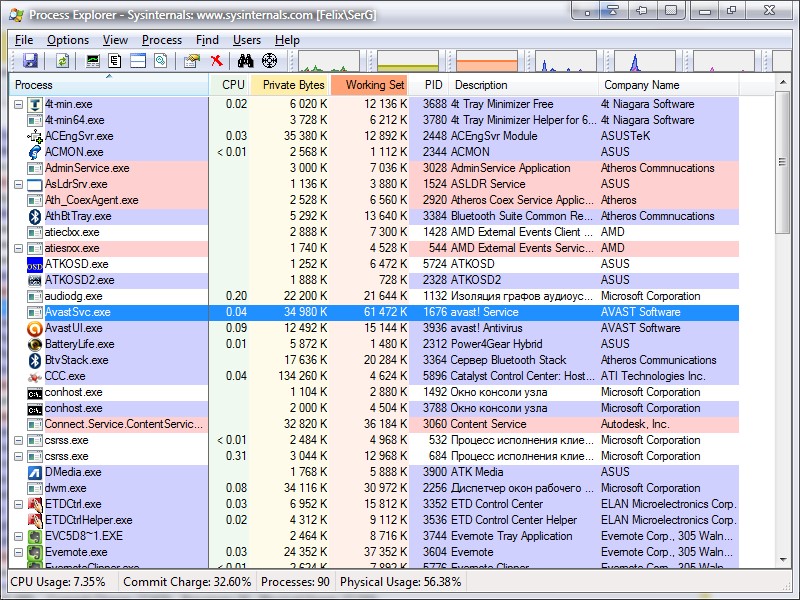This screenshot has height=600, width=800.
Task: Select the audiodg.exe process row
Action: coord(374,296)
